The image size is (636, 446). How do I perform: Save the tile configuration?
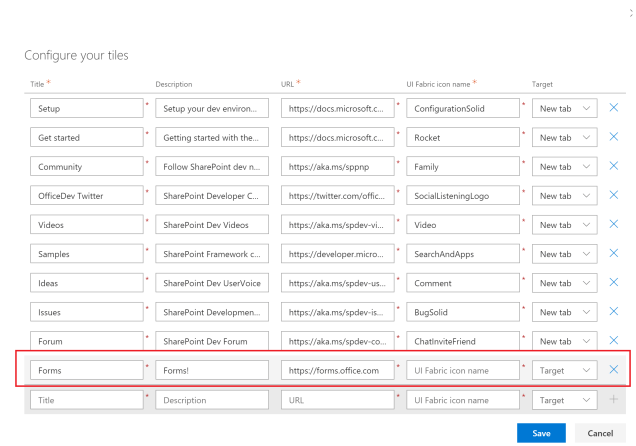pyautogui.click(x=541, y=432)
